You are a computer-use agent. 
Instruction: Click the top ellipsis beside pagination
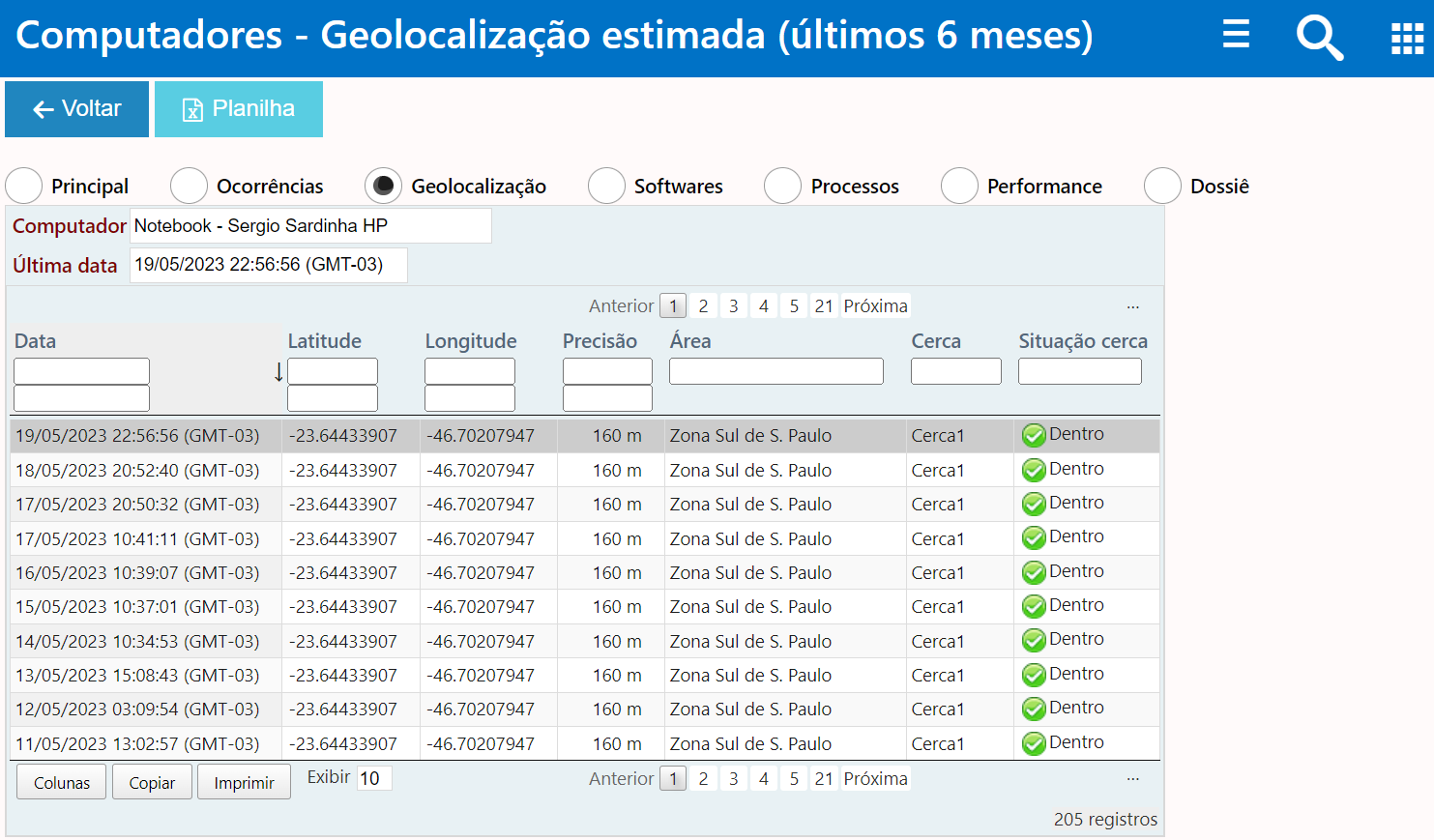click(x=1132, y=306)
